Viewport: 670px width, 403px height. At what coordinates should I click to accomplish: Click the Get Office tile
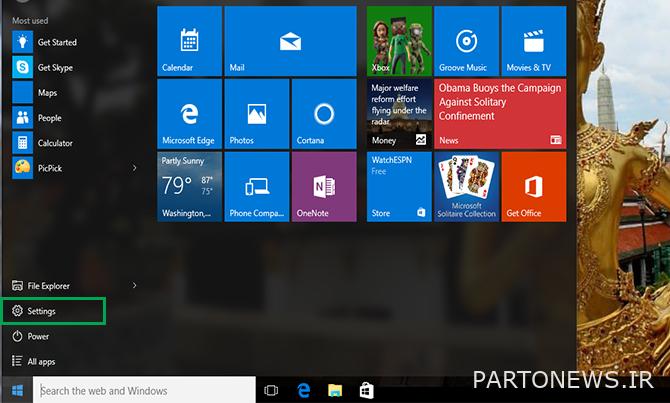[x=533, y=187]
